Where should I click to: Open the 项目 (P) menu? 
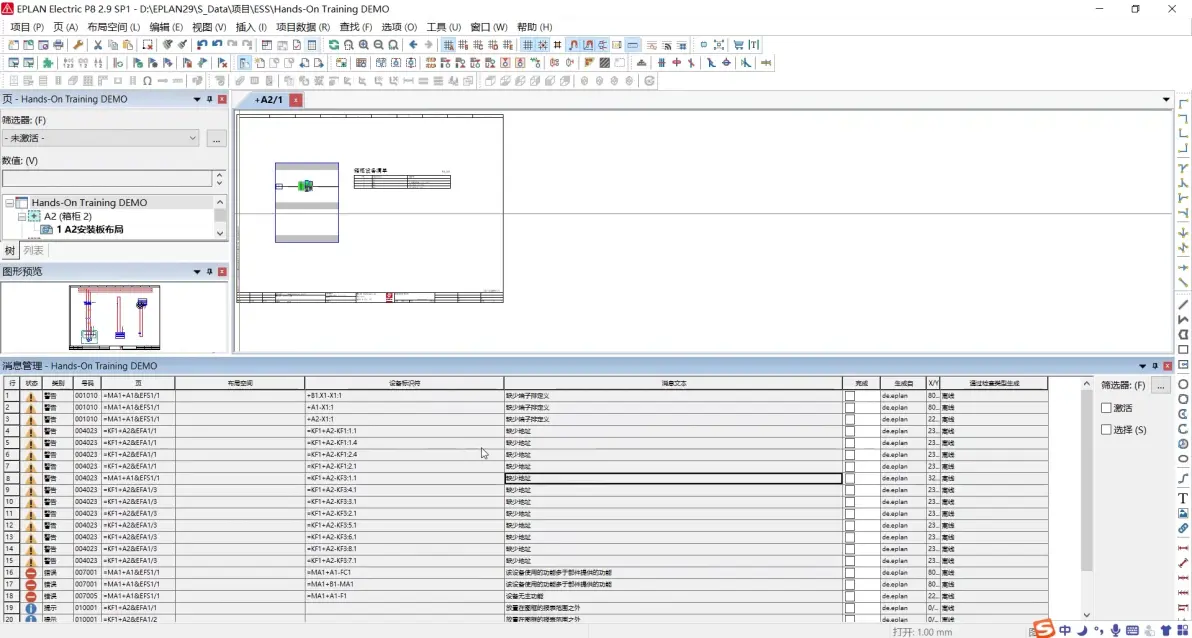pos(27,27)
